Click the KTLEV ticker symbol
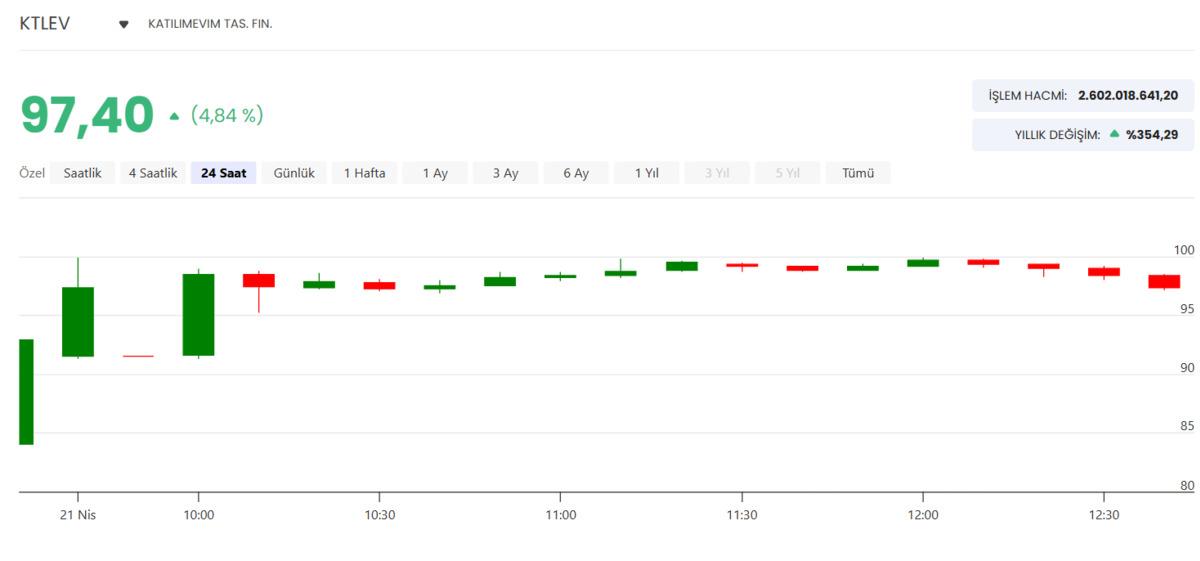 (x=45, y=23)
